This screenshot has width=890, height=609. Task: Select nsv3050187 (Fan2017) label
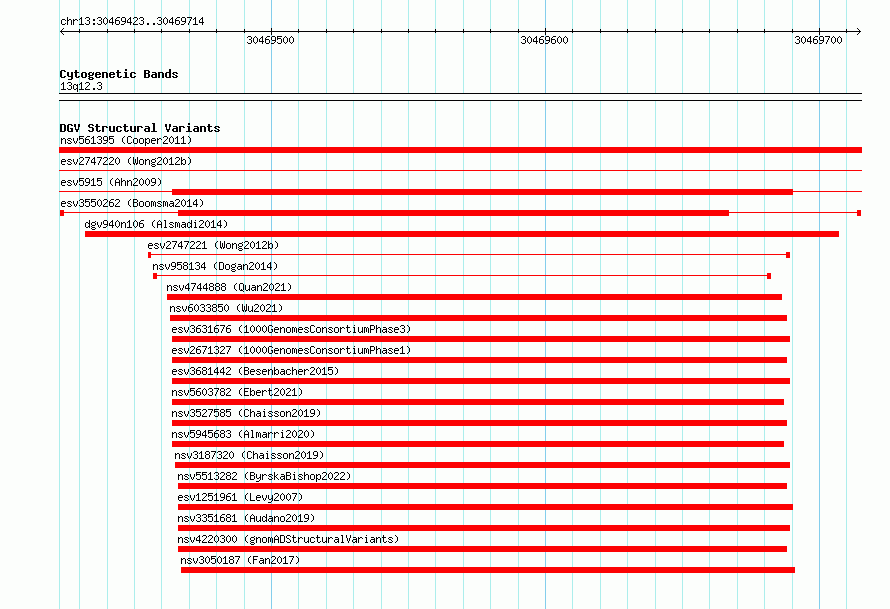click(240, 560)
